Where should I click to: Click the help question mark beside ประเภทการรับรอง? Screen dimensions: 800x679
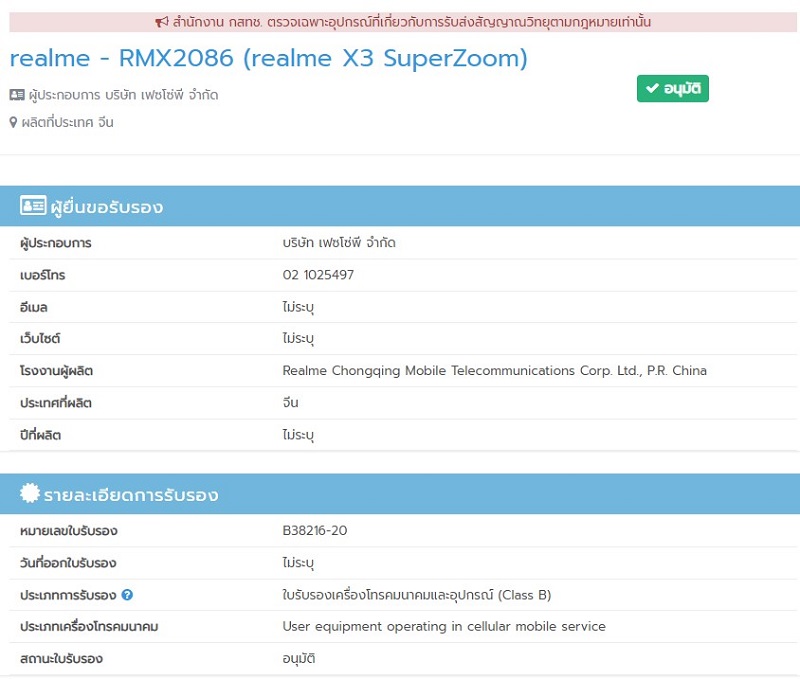coord(127,595)
